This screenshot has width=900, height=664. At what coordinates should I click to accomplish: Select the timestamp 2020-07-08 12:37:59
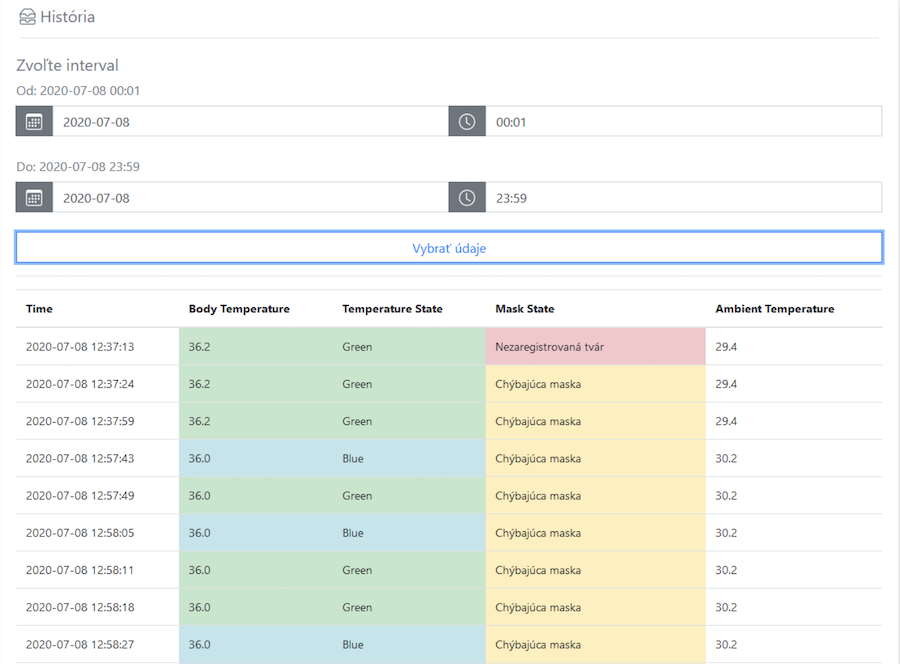(80, 421)
